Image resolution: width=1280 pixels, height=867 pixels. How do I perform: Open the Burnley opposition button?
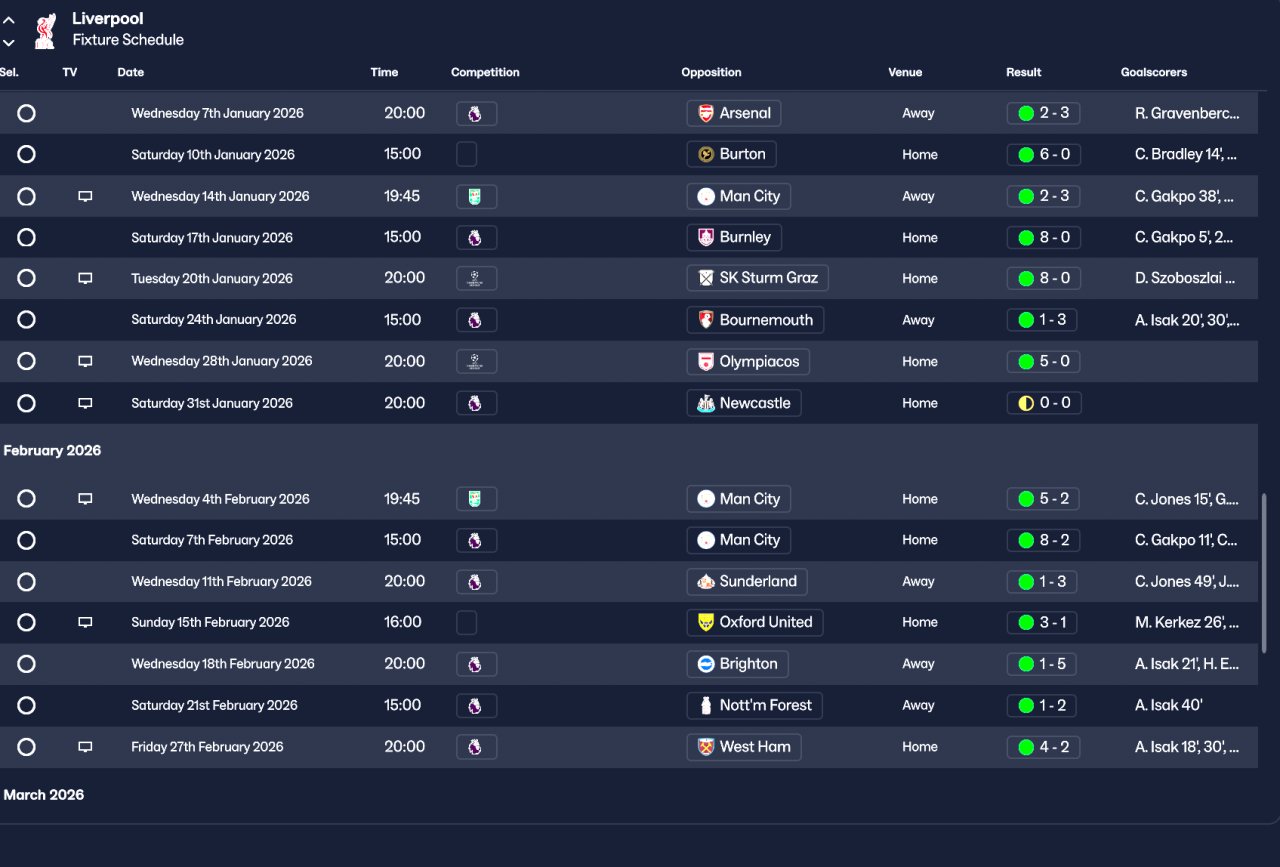point(734,238)
